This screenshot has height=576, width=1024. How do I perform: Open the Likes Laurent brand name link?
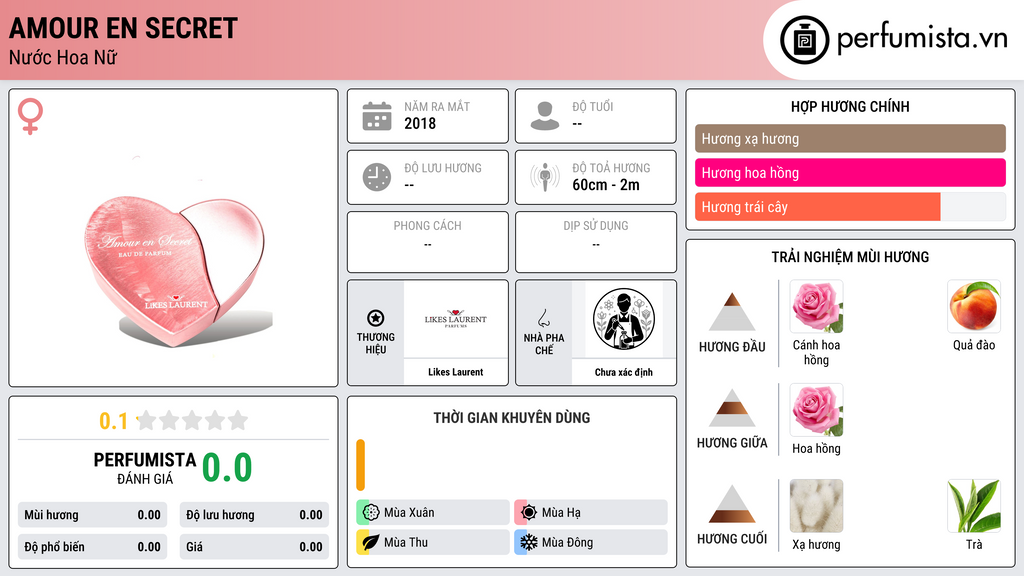[x=455, y=372]
